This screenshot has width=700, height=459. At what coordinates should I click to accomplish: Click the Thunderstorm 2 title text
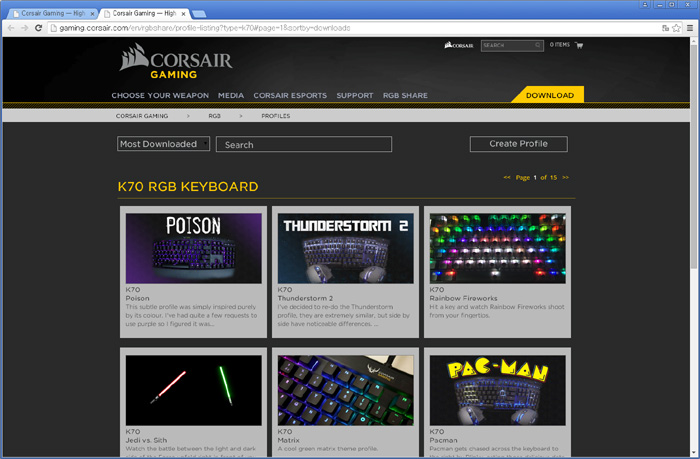click(x=305, y=298)
